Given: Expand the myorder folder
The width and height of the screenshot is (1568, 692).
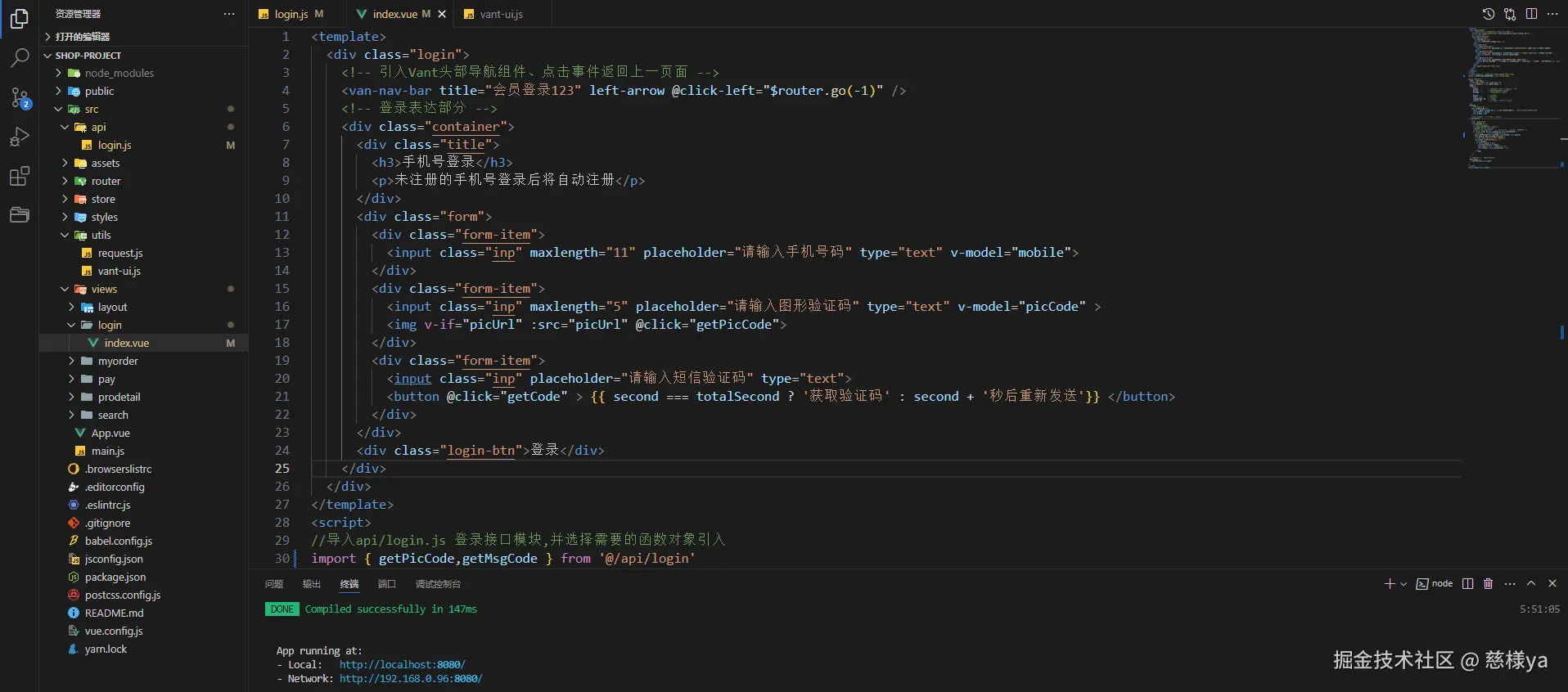Looking at the screenshot, I should click(x=144, y=361).
